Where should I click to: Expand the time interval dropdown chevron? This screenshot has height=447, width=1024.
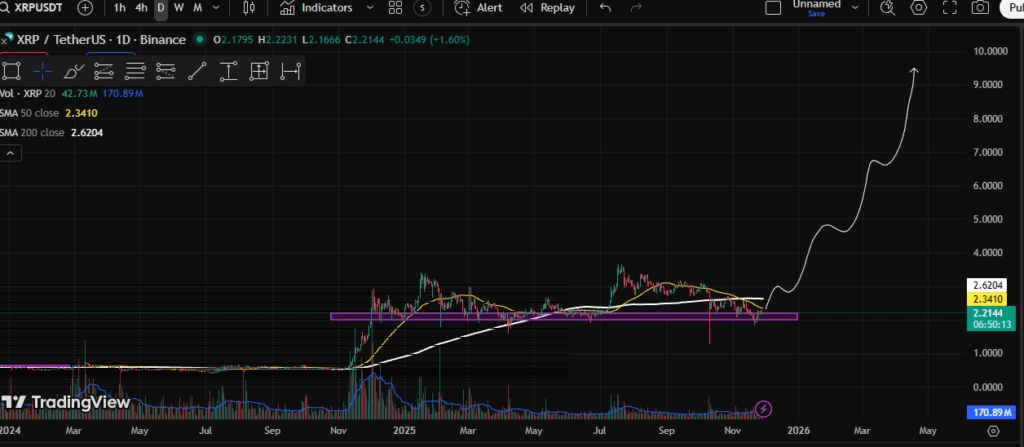(x=216, y=8)
